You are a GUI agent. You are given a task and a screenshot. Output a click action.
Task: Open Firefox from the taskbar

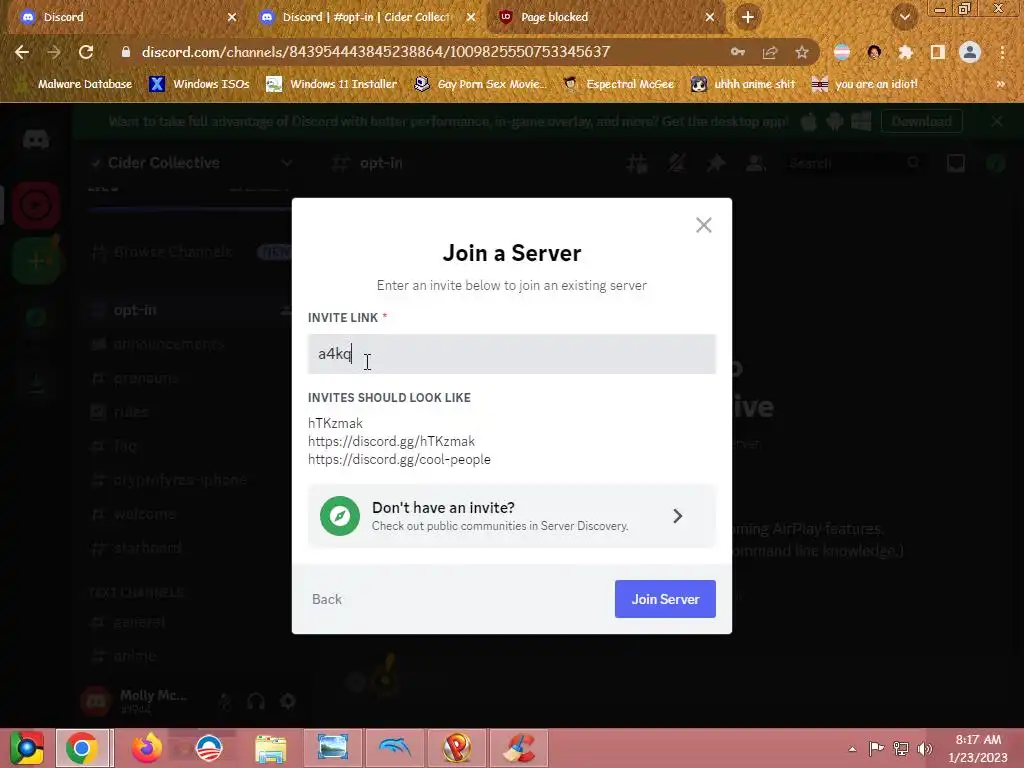coord(147,748)
